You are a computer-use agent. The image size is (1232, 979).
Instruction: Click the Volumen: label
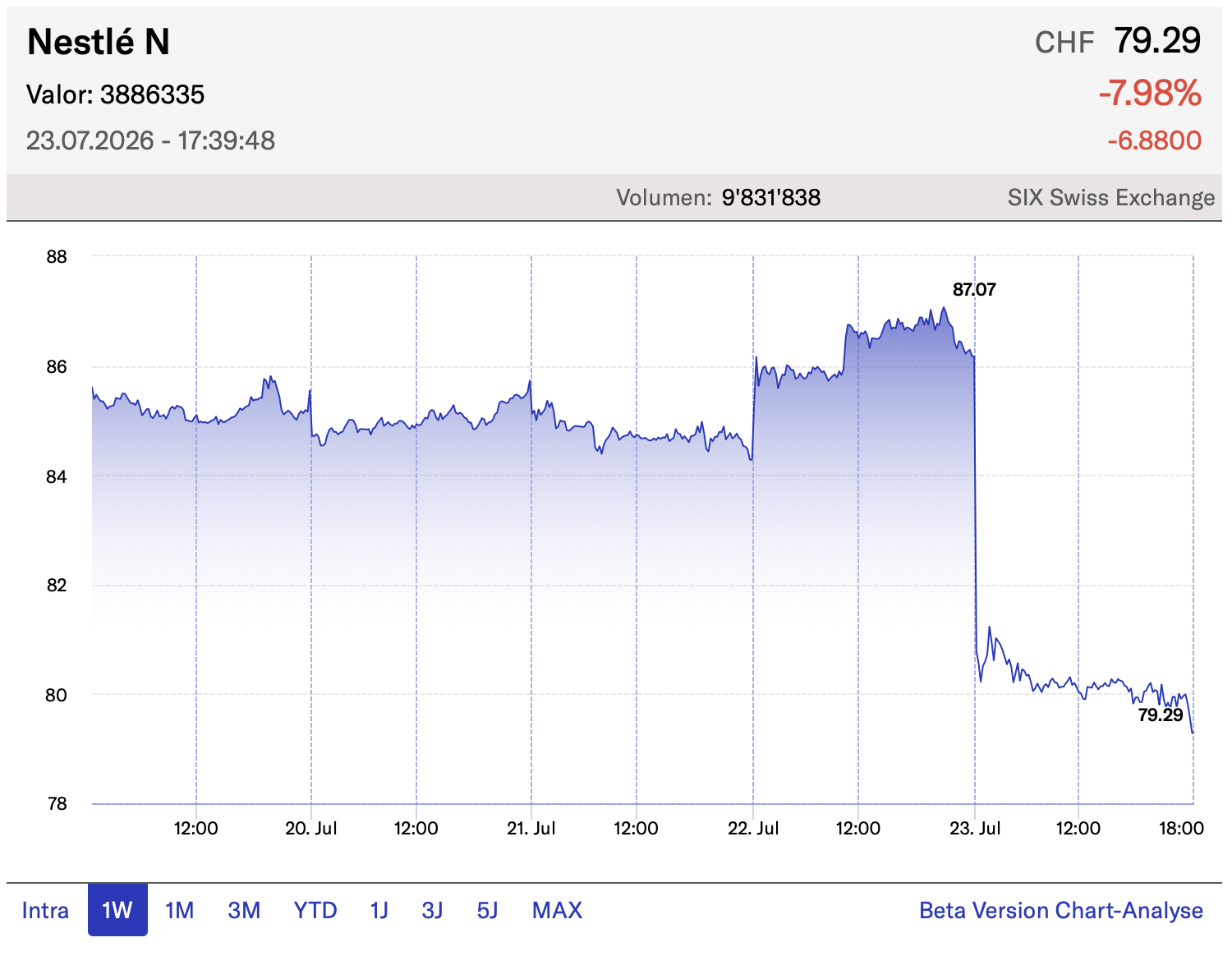664,197
